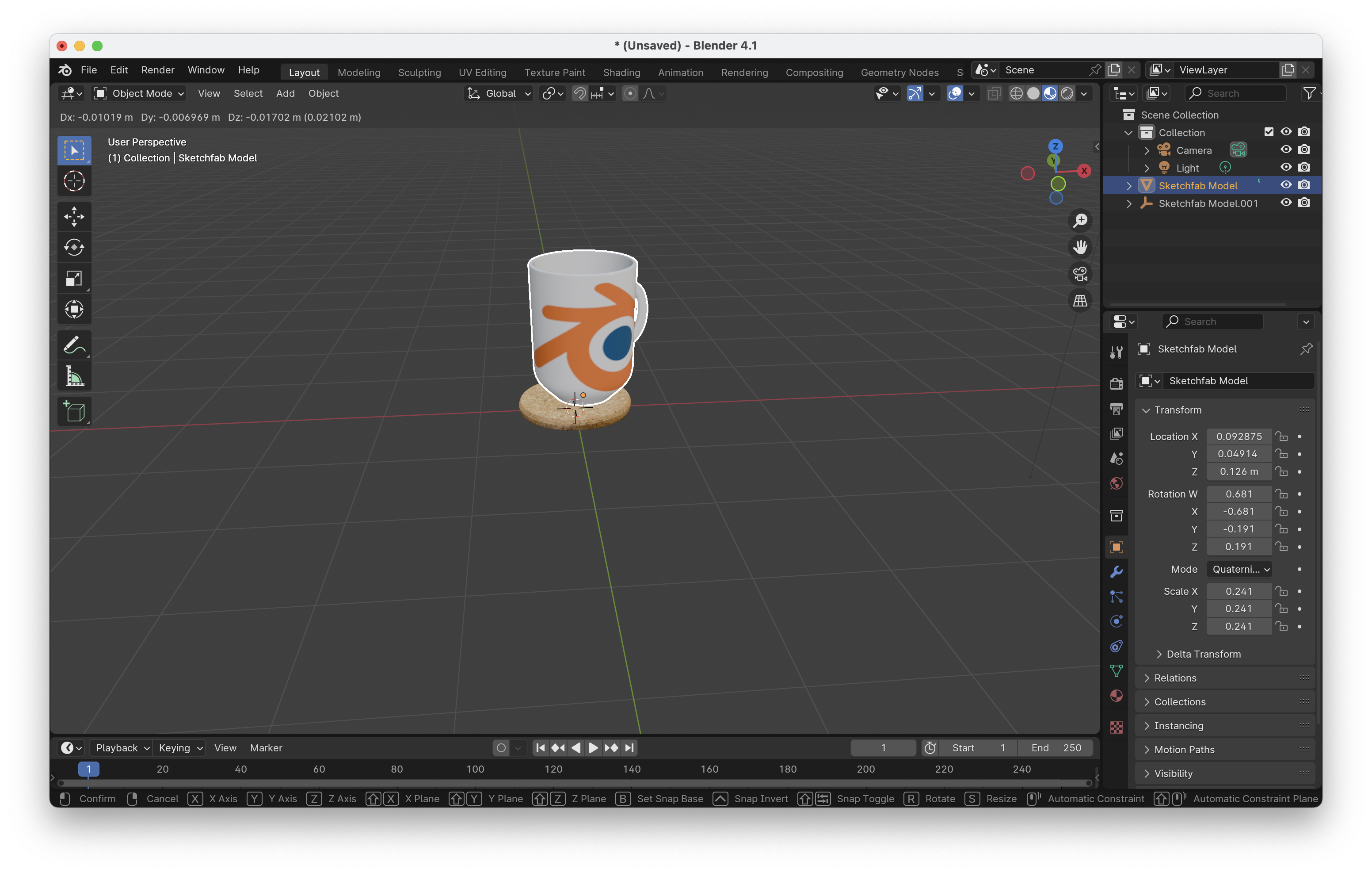Click the End frame 250 field
This screenshot has height=873, width=1372.
(1056, 748)
